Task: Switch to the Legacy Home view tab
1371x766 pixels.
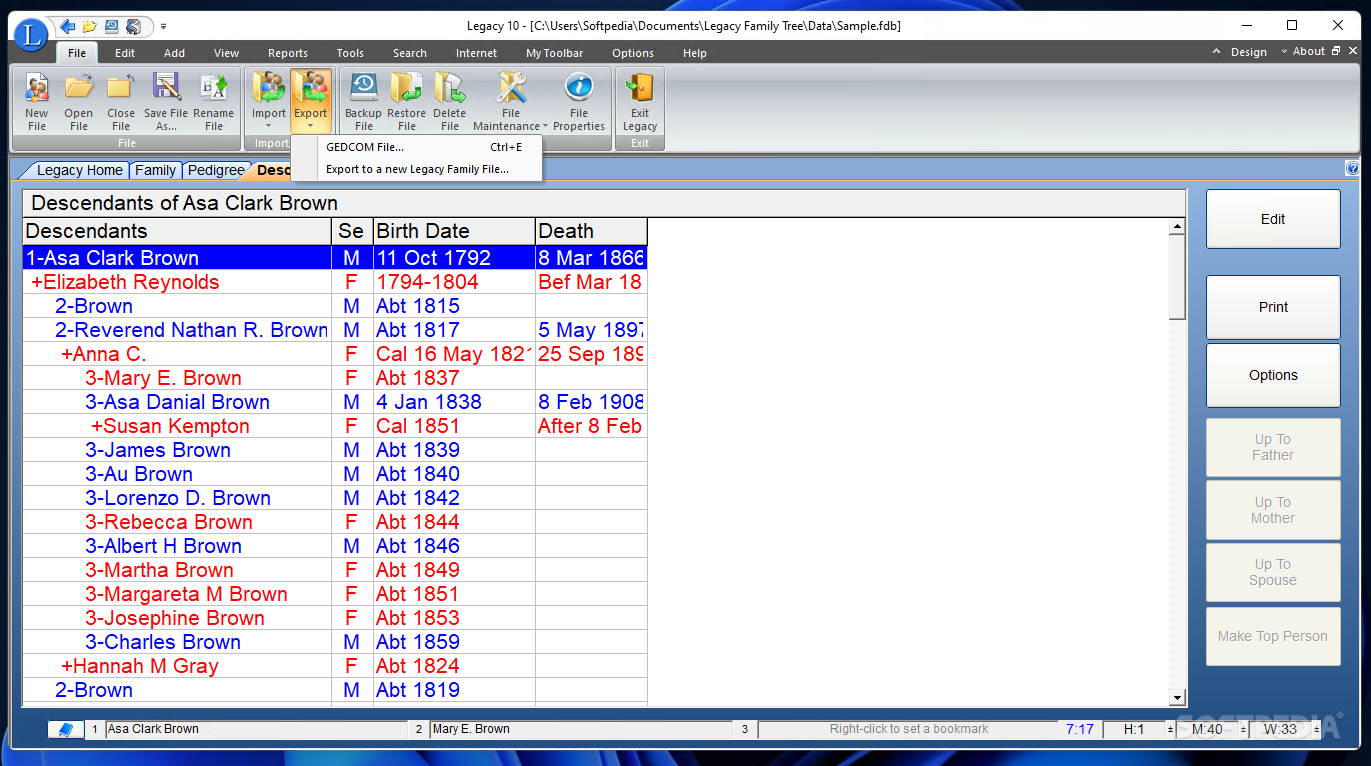Action: (x=79, y=170)
